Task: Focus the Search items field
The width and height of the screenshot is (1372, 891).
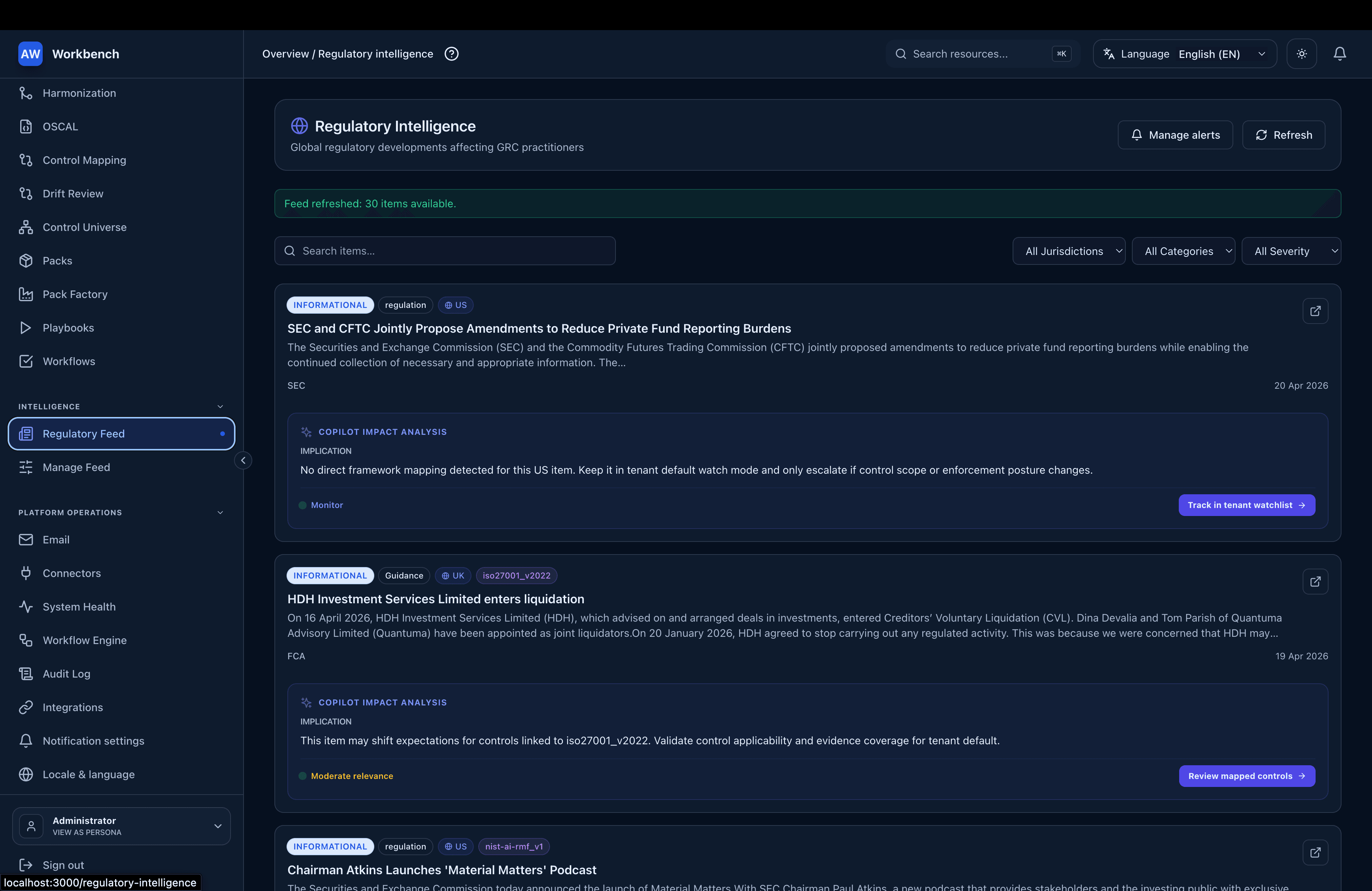Action: [444, 251]
